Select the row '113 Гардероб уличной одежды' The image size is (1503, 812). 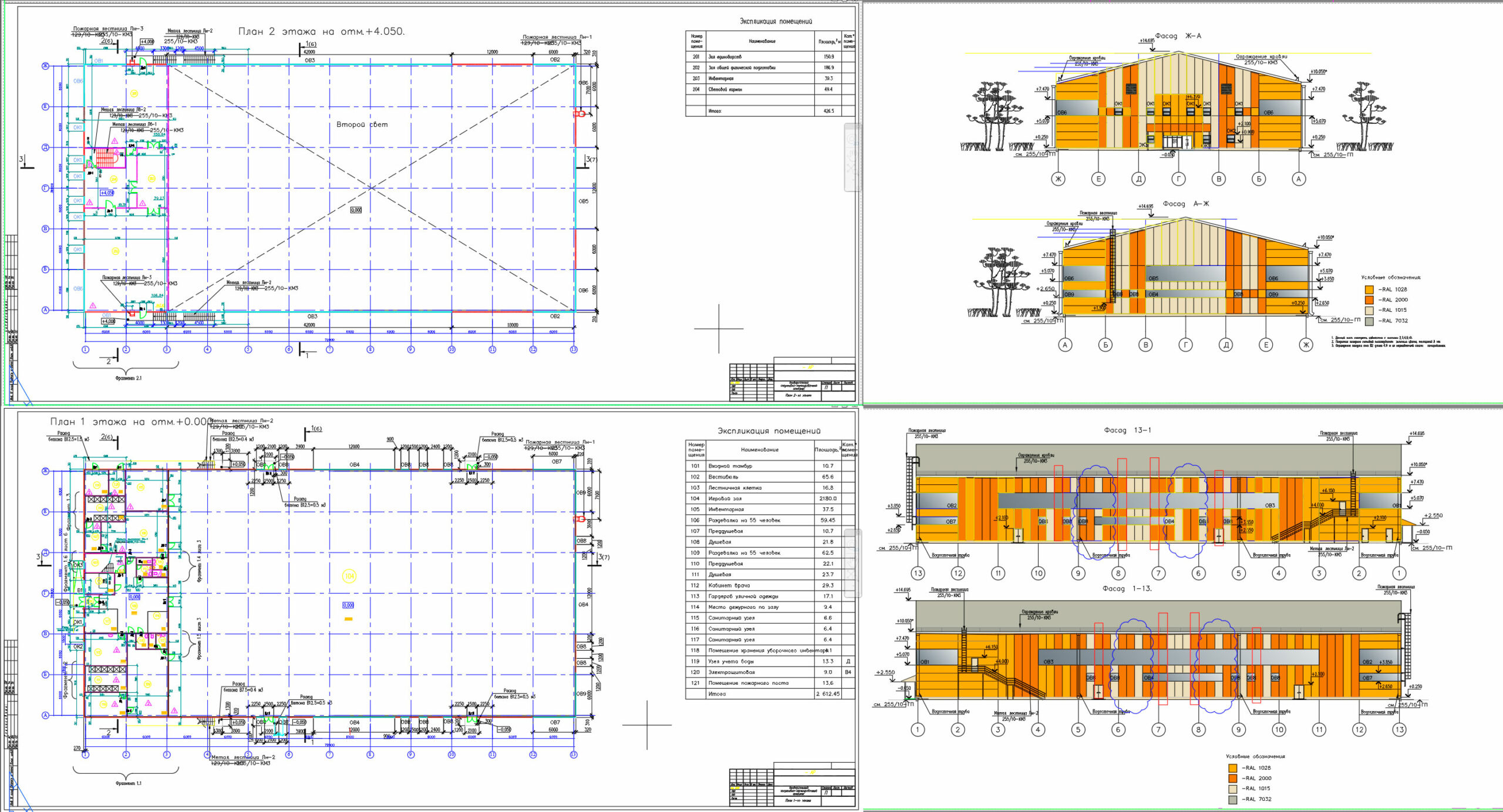(x=770, y=596)
